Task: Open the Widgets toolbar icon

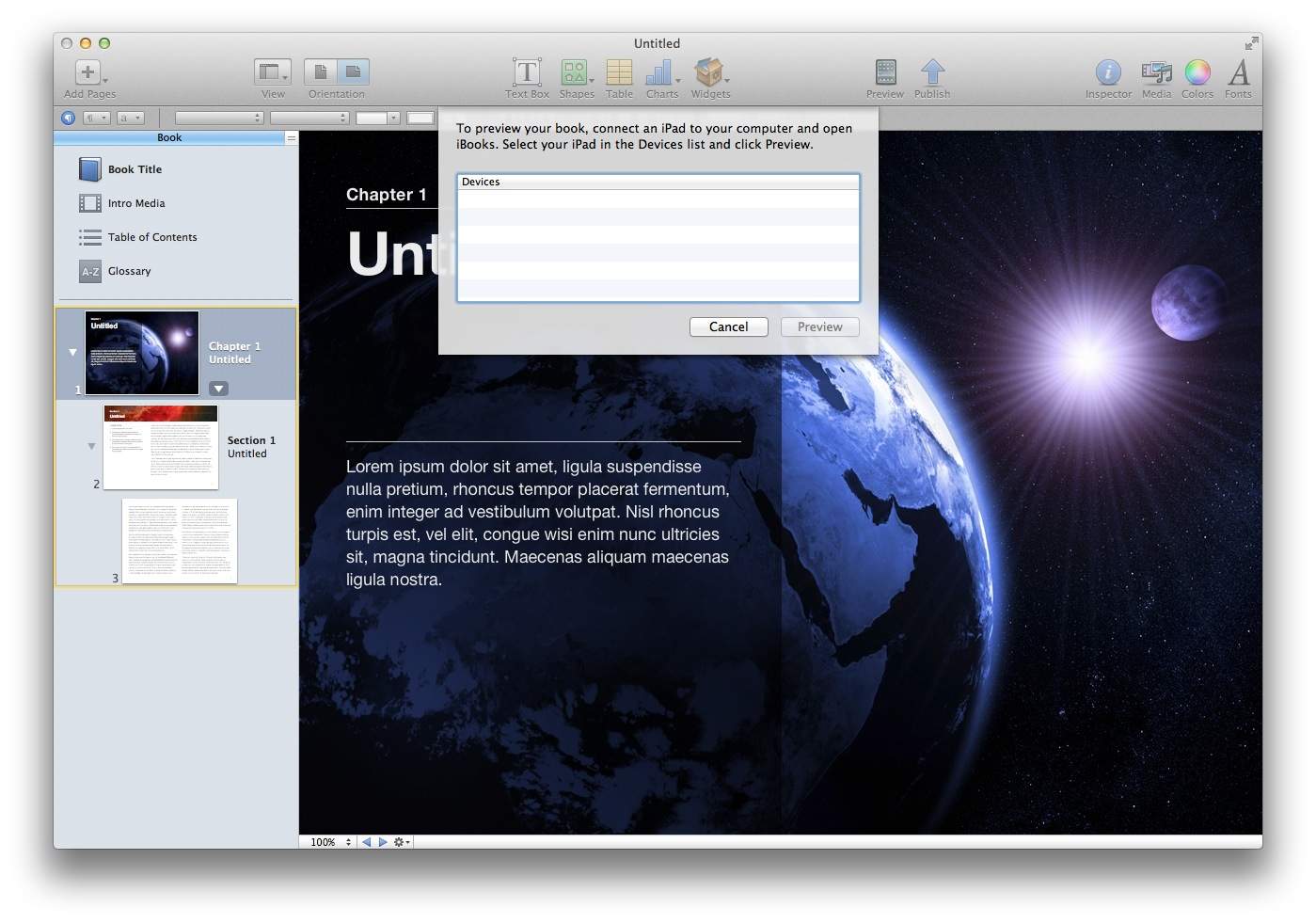Action: (x=708, y=72)
